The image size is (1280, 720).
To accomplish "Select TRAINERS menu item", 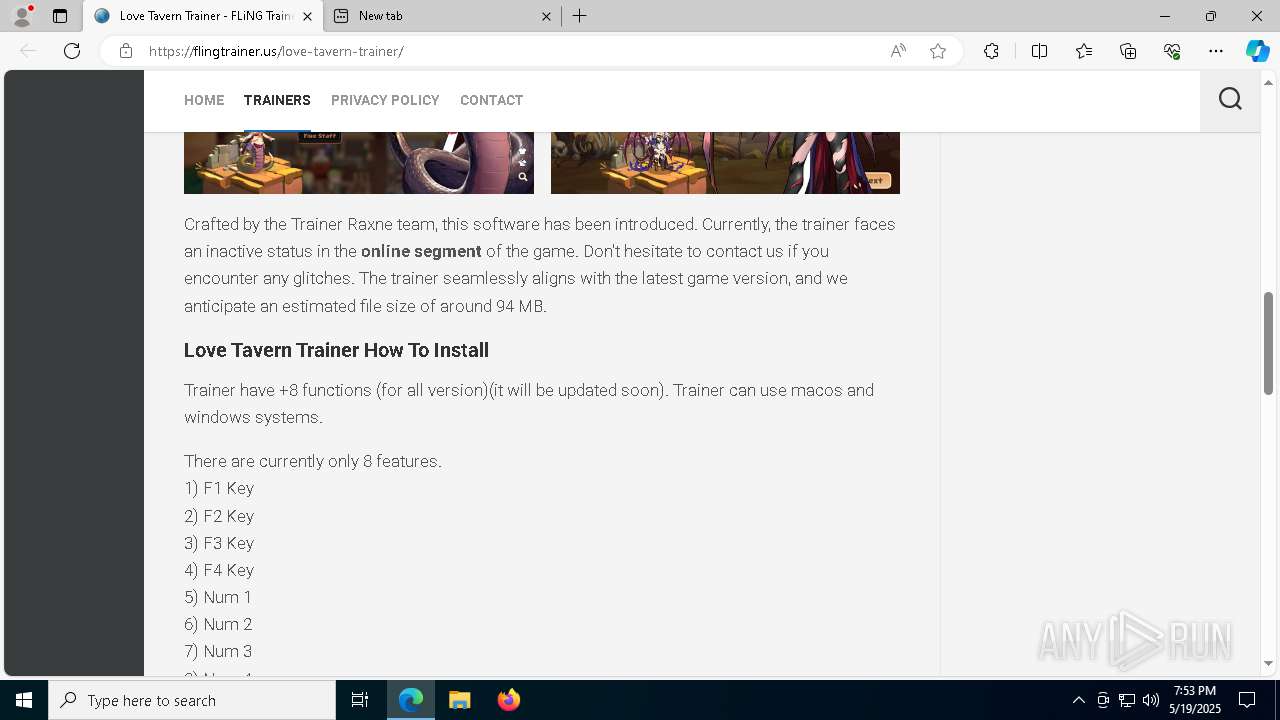I will (277, 100).
